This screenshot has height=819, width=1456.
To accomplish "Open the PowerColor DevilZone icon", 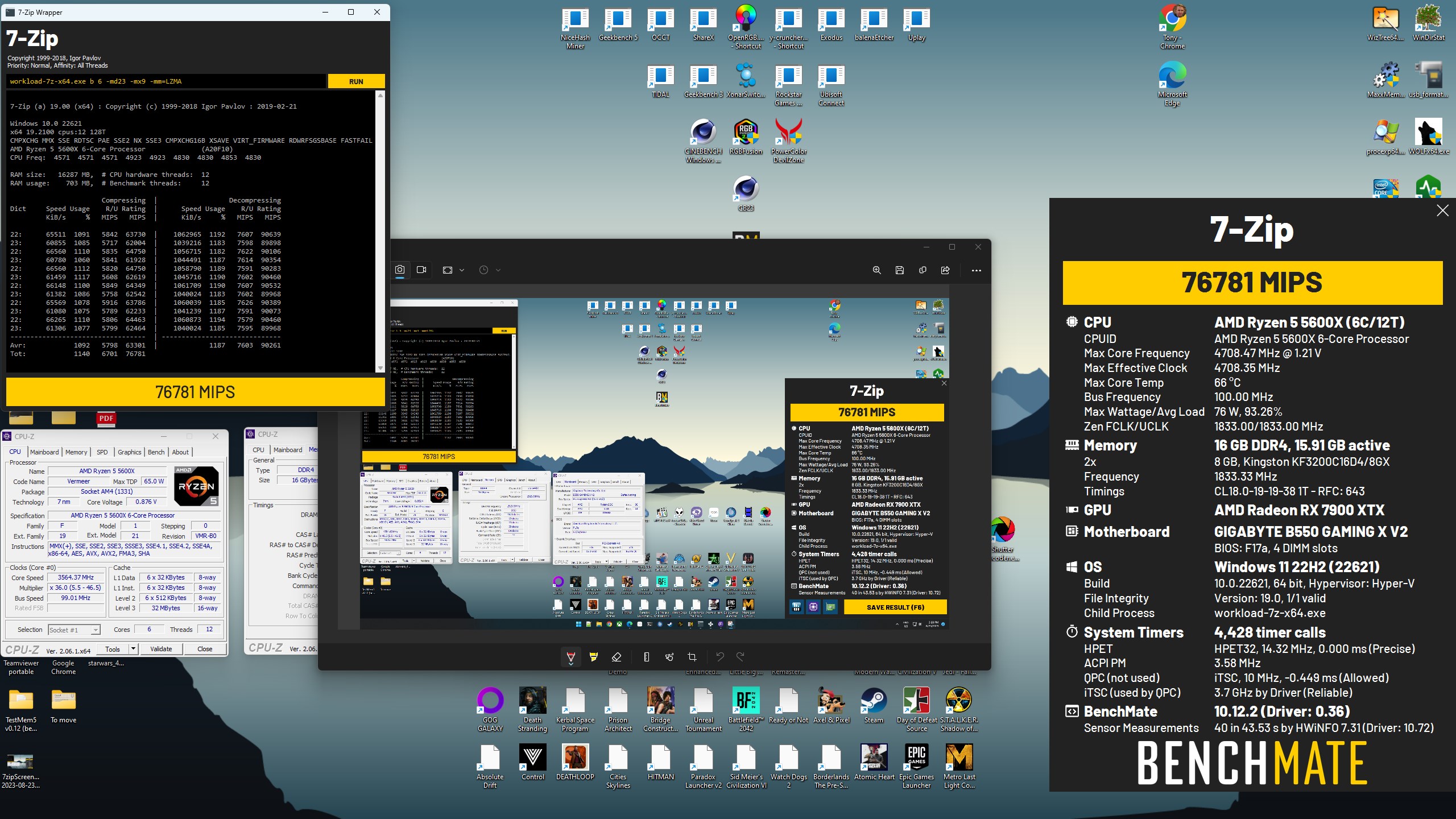I will [x=789, y=141].
